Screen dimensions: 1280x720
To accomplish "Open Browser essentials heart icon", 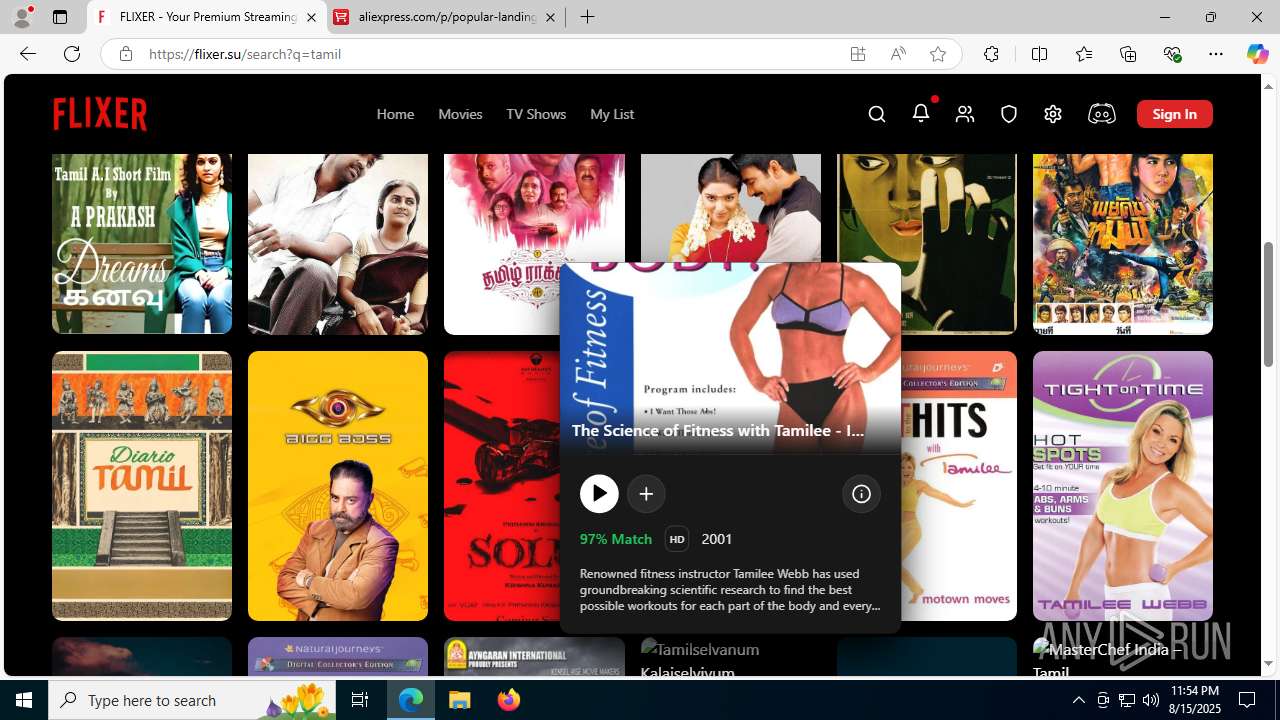I will click(1172, 54).
